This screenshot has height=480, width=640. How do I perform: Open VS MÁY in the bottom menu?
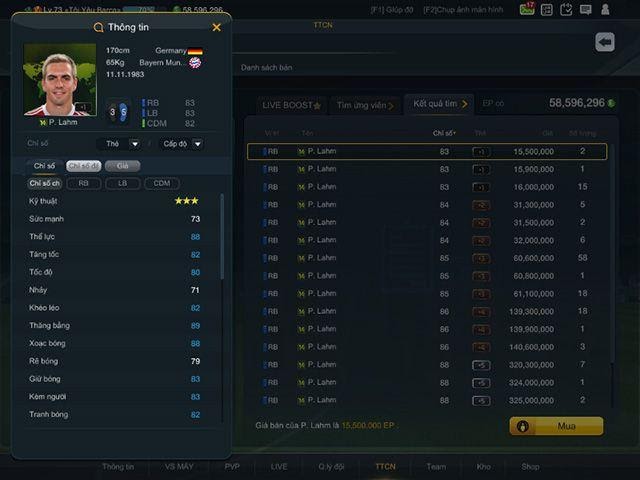pyautogui.click(x=179, y=467)
